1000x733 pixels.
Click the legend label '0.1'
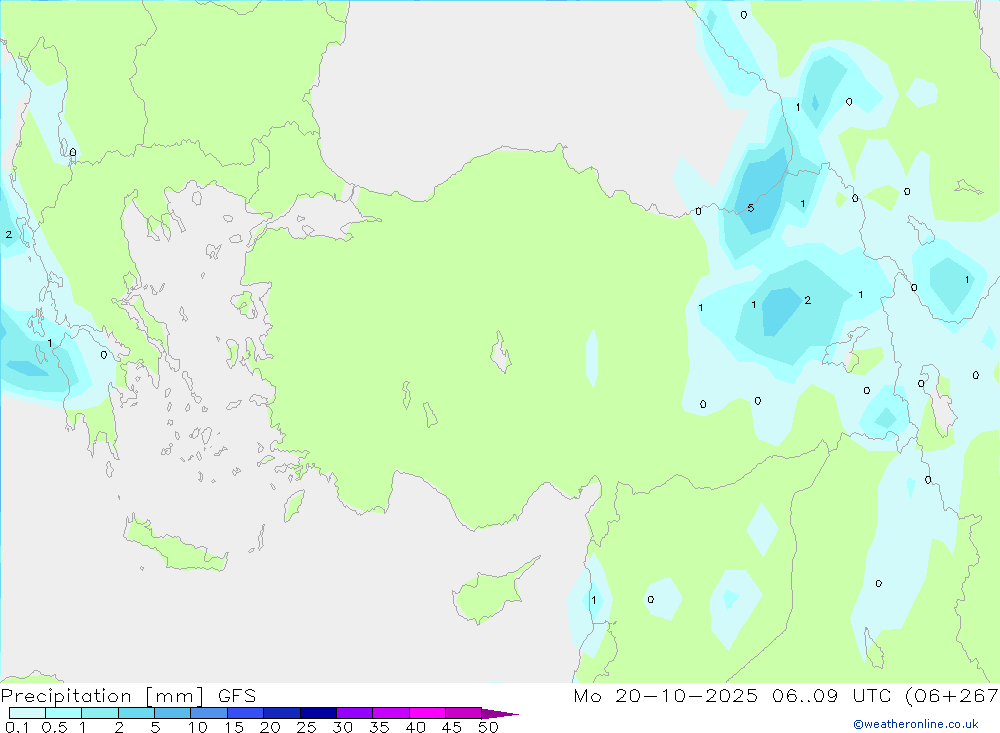point(17,727)
